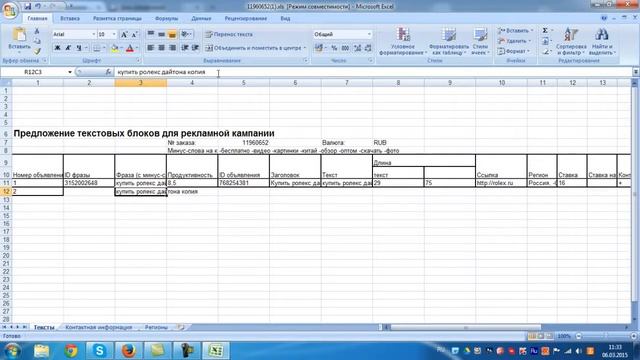This screenshot has height=360, width=640.
Task: Open Форматировать как таблицу gallery
Action: (x=449, y=41)
